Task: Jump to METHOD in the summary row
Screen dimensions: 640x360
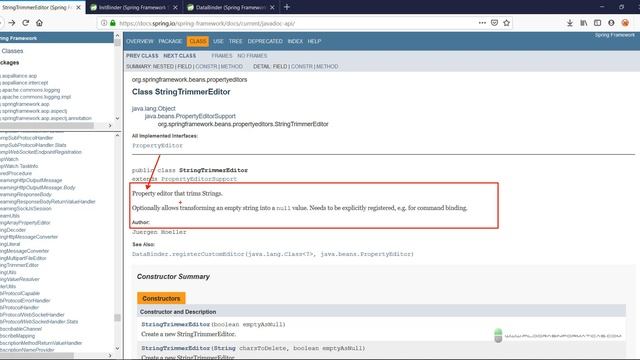Action: 231,67
